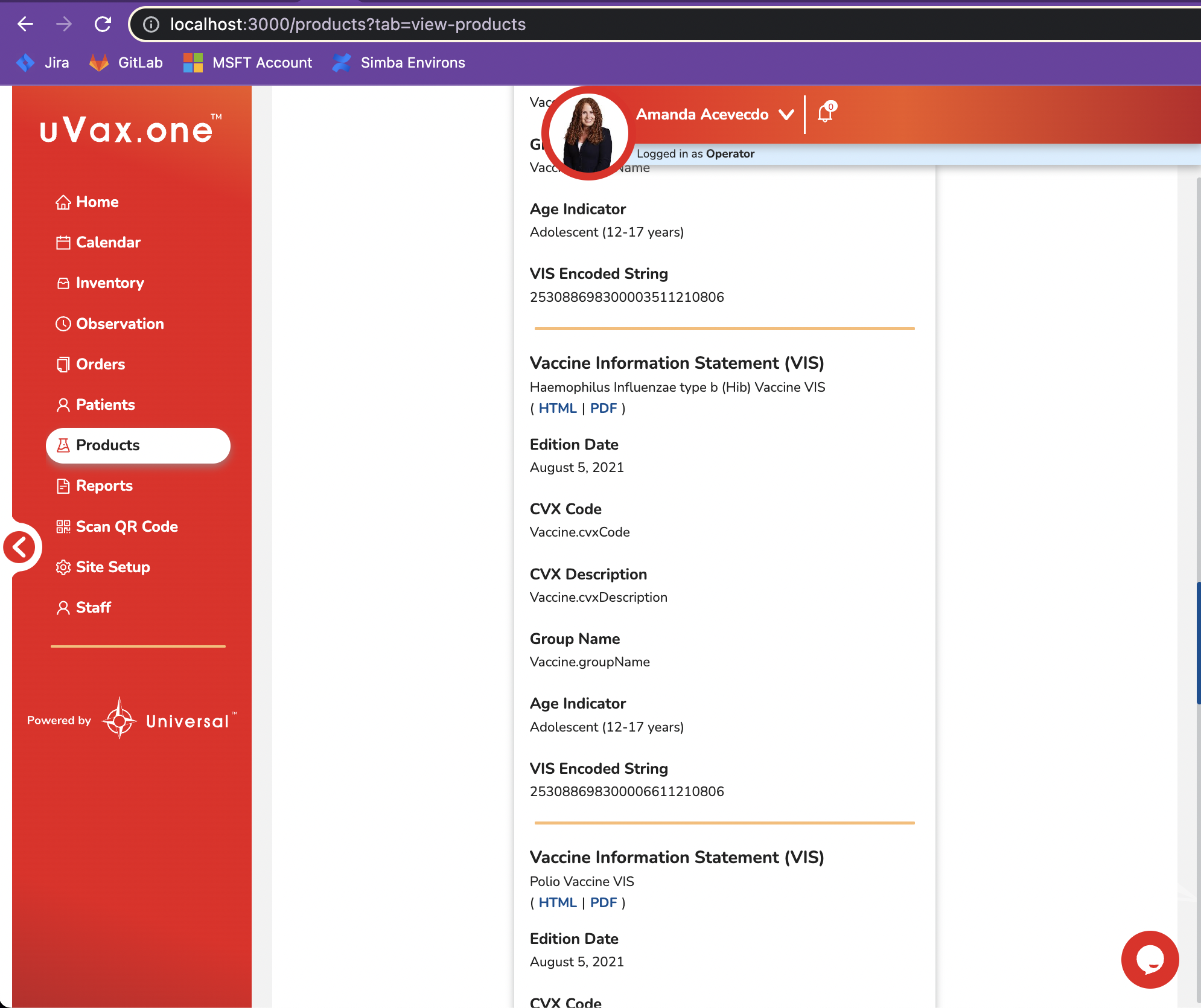Open the chat support bubble
The height and width of the screenshot is (1008, 1201).
pyautogui.click(x=1149, y=959)
